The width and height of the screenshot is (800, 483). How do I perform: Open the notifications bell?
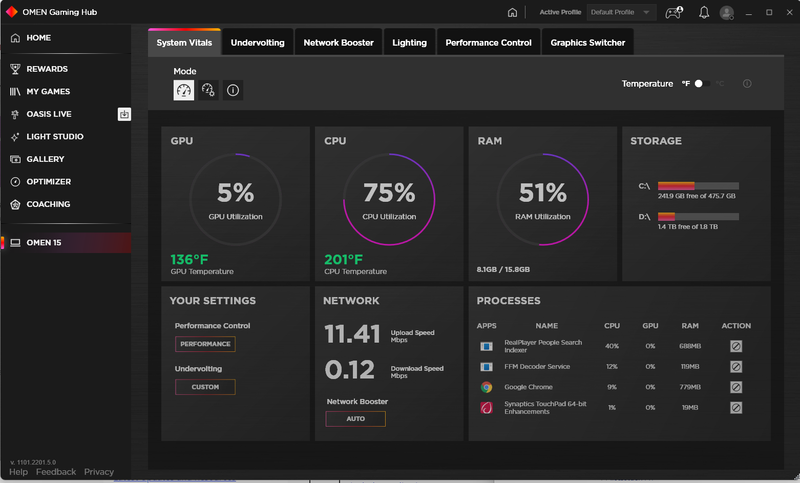pyautogui.click(x=704, y=12)
